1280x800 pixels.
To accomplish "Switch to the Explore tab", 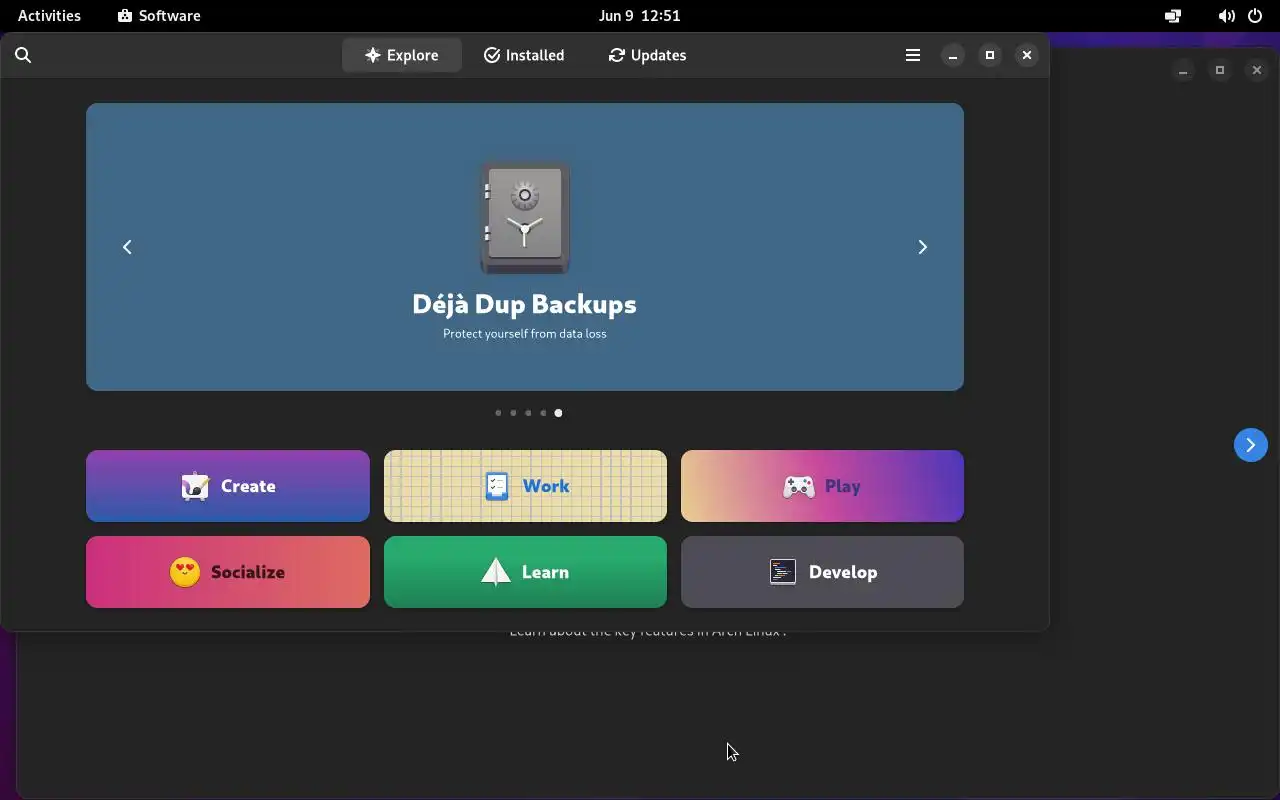I will (402, 55).
